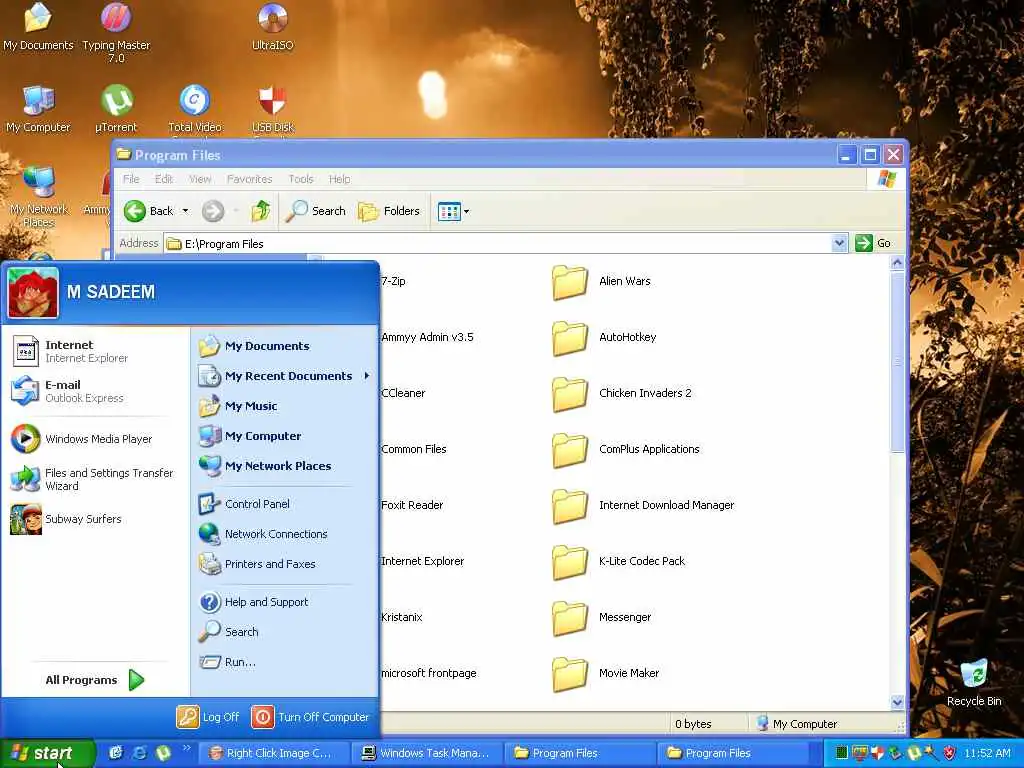Screen dimensions: 1024x768
Task: Open the Edit menu
Action: tap(163, 178)
